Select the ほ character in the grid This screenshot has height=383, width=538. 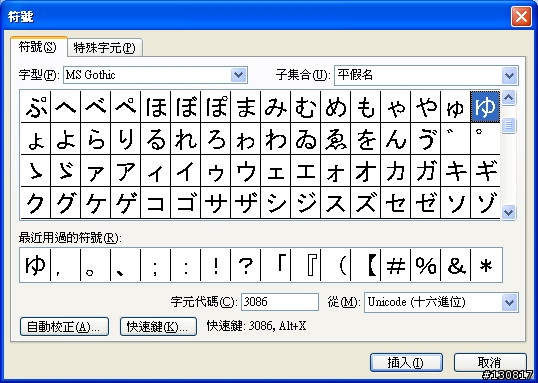tap(155, 106)
